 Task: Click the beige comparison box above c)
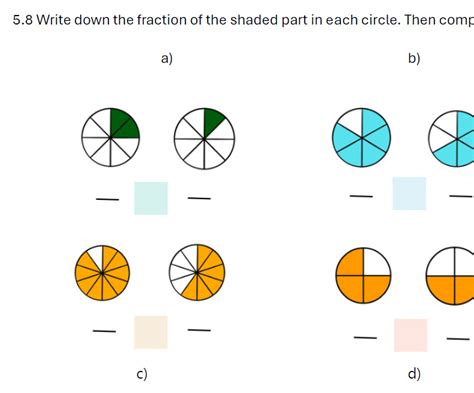point(151,332)
